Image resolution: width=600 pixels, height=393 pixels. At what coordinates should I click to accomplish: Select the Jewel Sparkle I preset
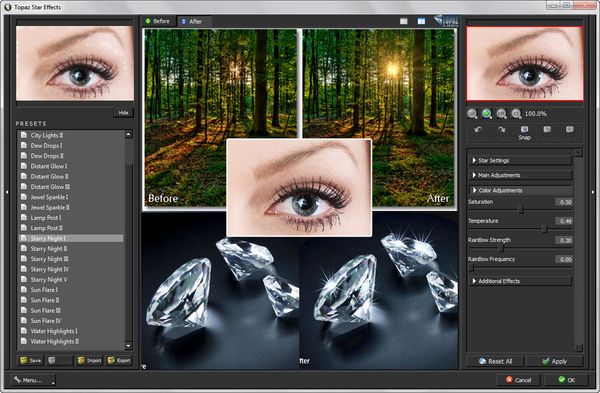[x=71, y=197]
